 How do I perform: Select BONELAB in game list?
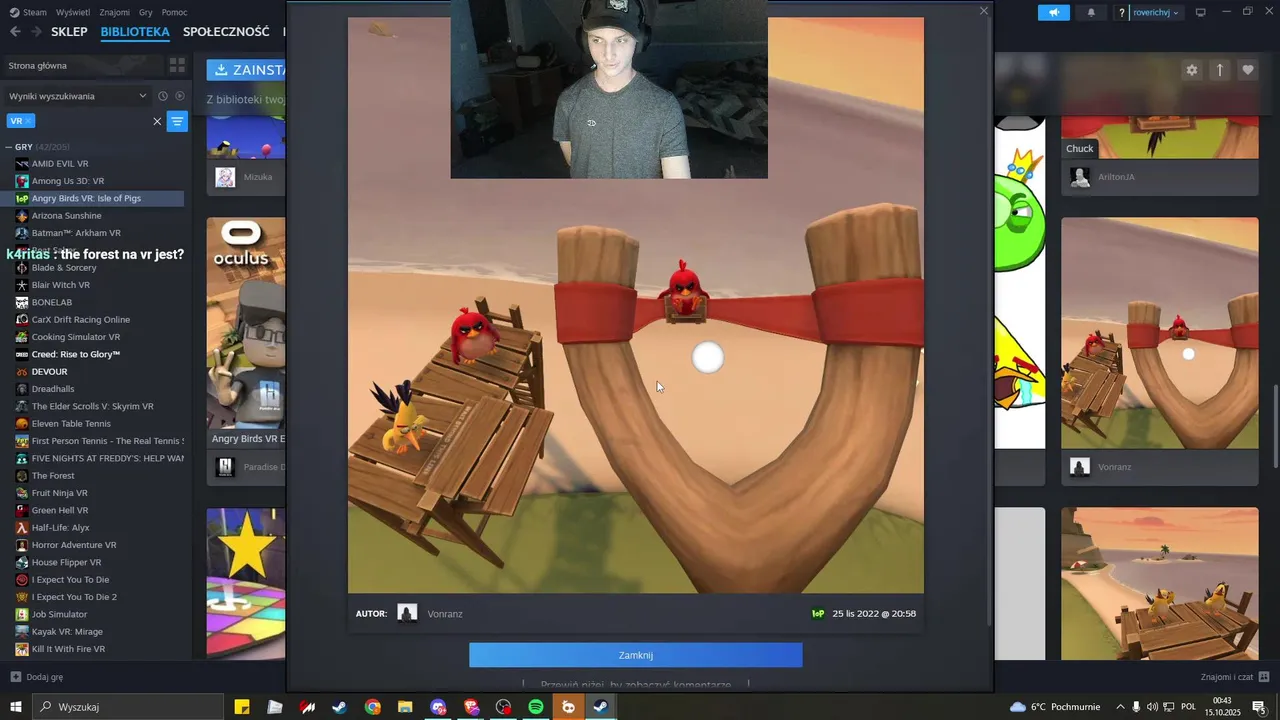tap(52, 302)
